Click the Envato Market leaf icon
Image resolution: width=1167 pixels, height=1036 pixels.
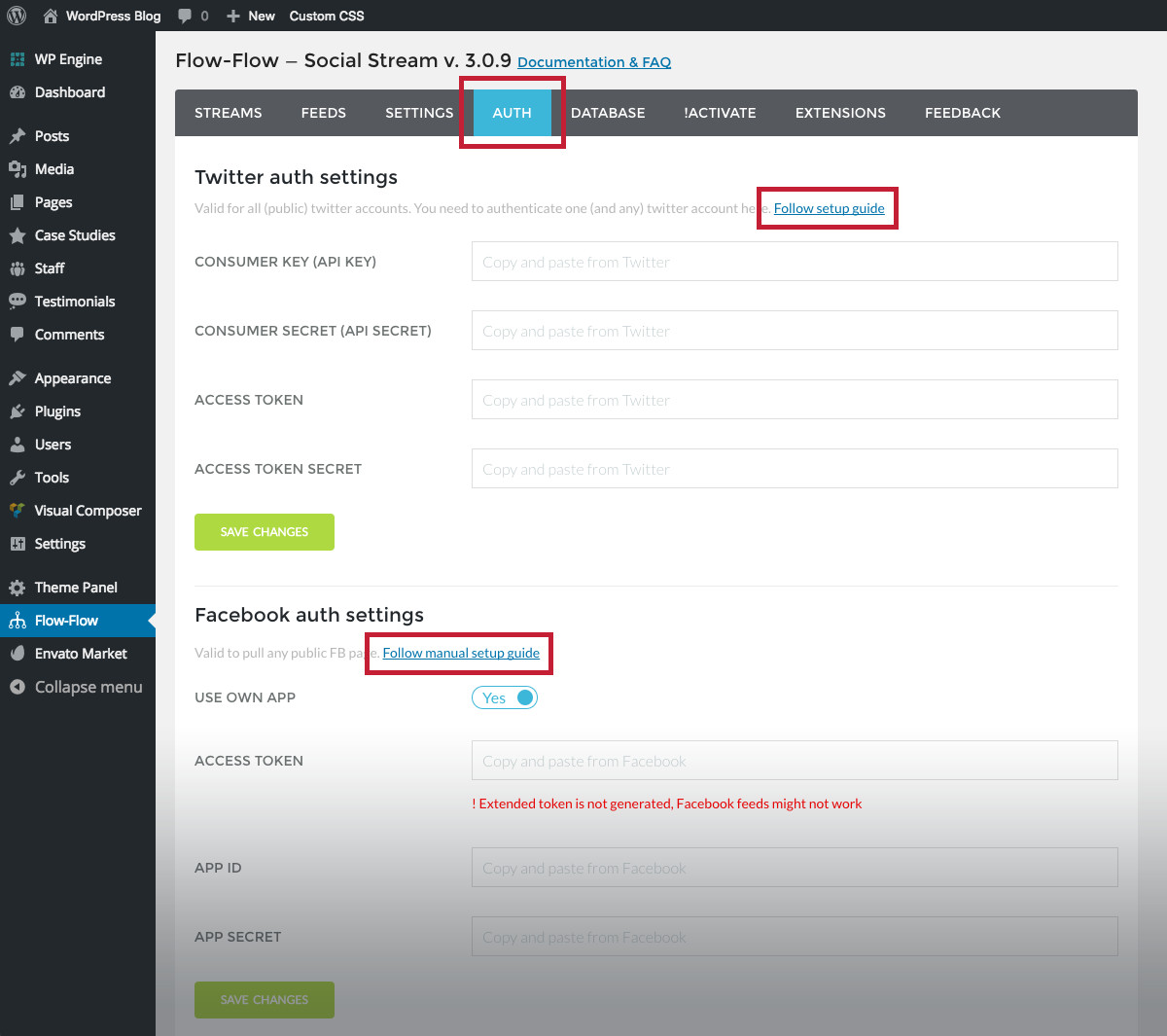[18, 654]
